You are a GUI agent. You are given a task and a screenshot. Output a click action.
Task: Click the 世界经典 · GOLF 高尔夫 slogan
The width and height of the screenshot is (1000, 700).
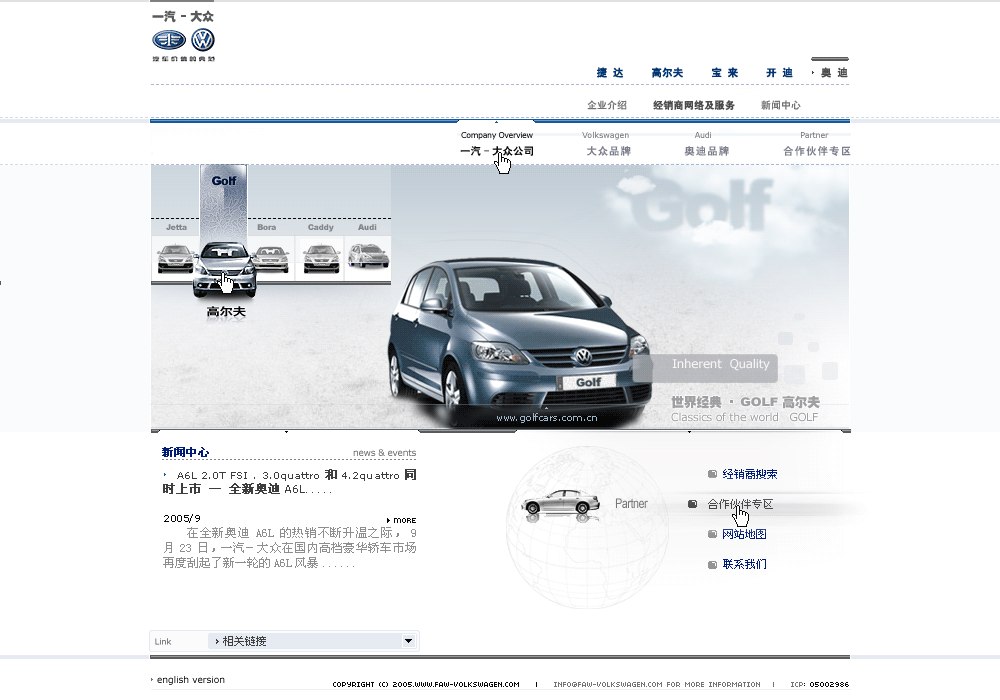point(745,402)
